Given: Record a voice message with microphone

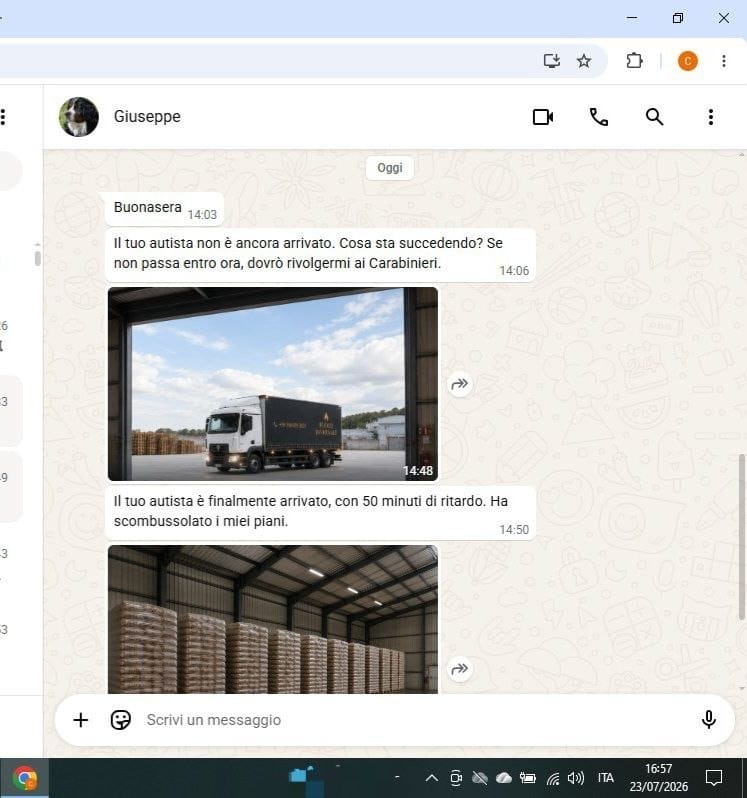Looking at the screenshot, I should click(x=709, y=720).
